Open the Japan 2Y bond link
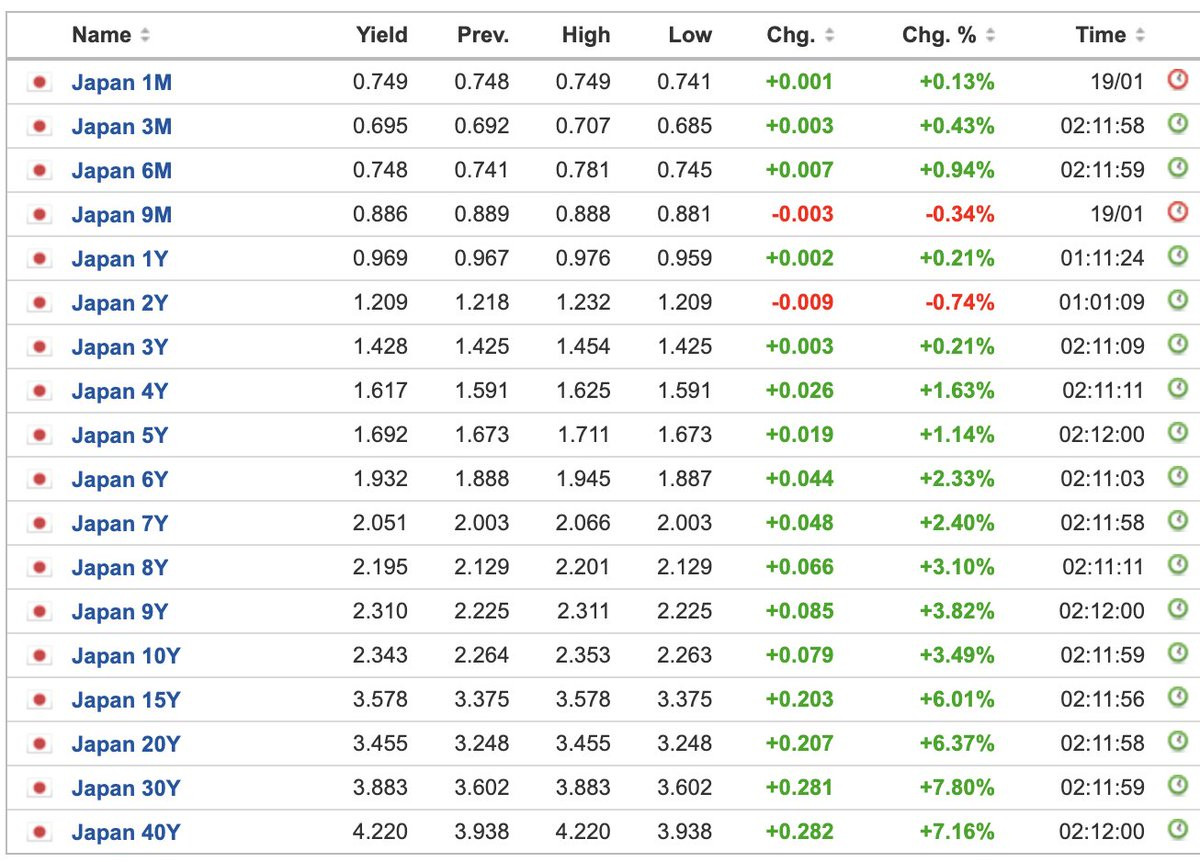The image size is (1200, 862). pyautogui.click(x=120, y=303)
